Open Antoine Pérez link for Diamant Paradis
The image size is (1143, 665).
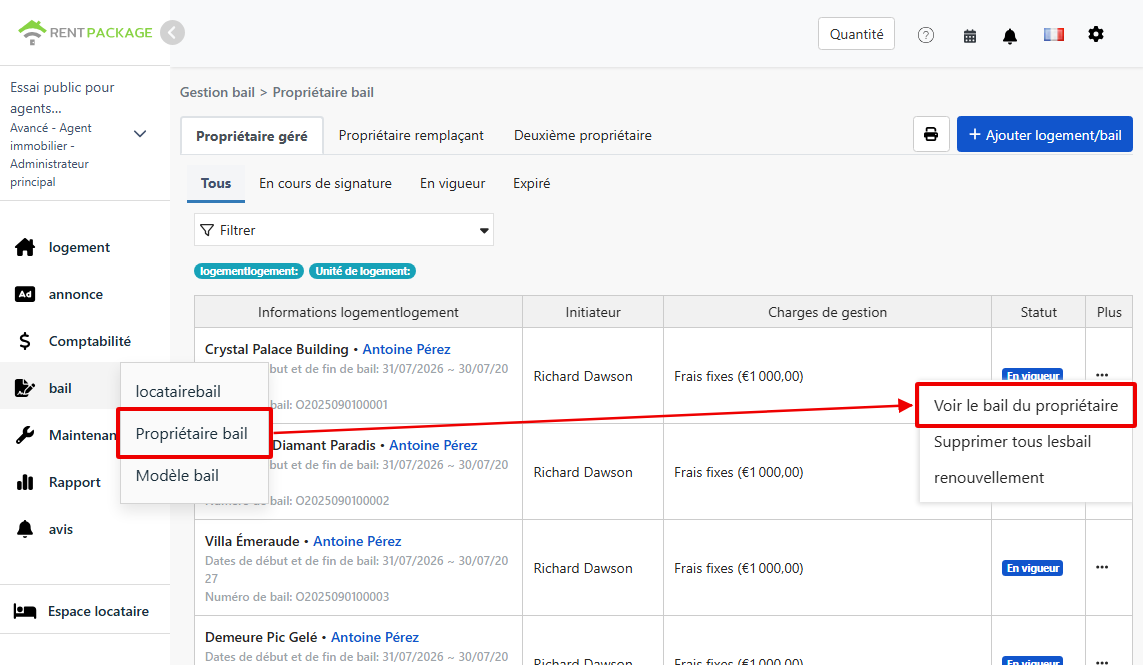433,445
